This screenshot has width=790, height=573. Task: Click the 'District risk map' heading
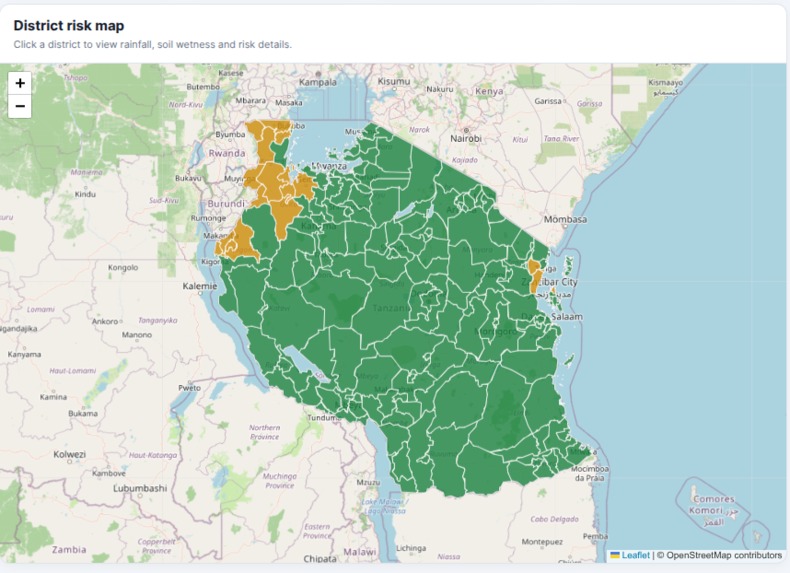69,25
